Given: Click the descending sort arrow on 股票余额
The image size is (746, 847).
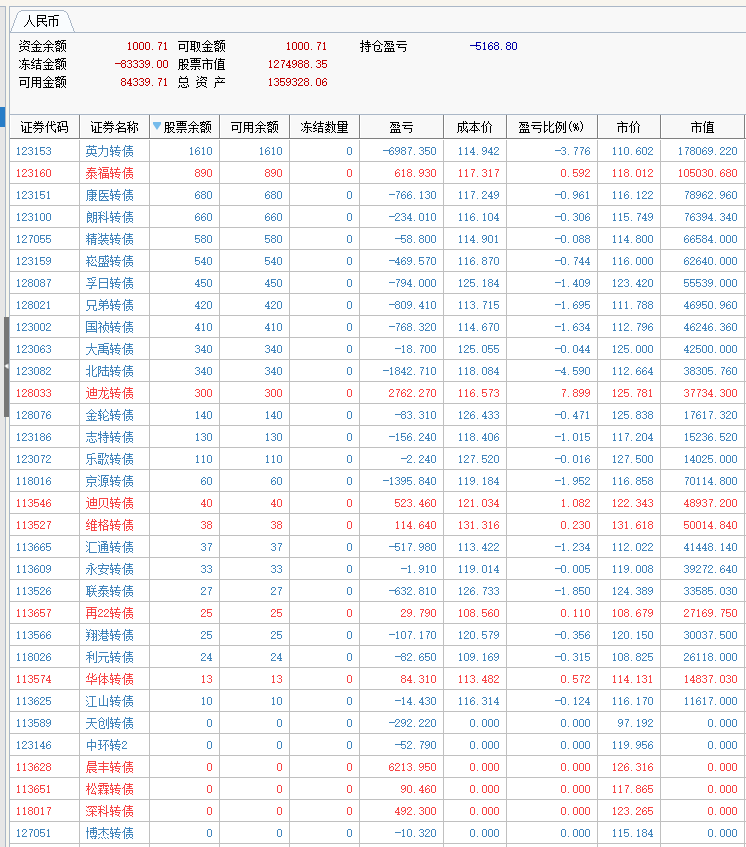Looking at the screenshot, I should point(157,127).
